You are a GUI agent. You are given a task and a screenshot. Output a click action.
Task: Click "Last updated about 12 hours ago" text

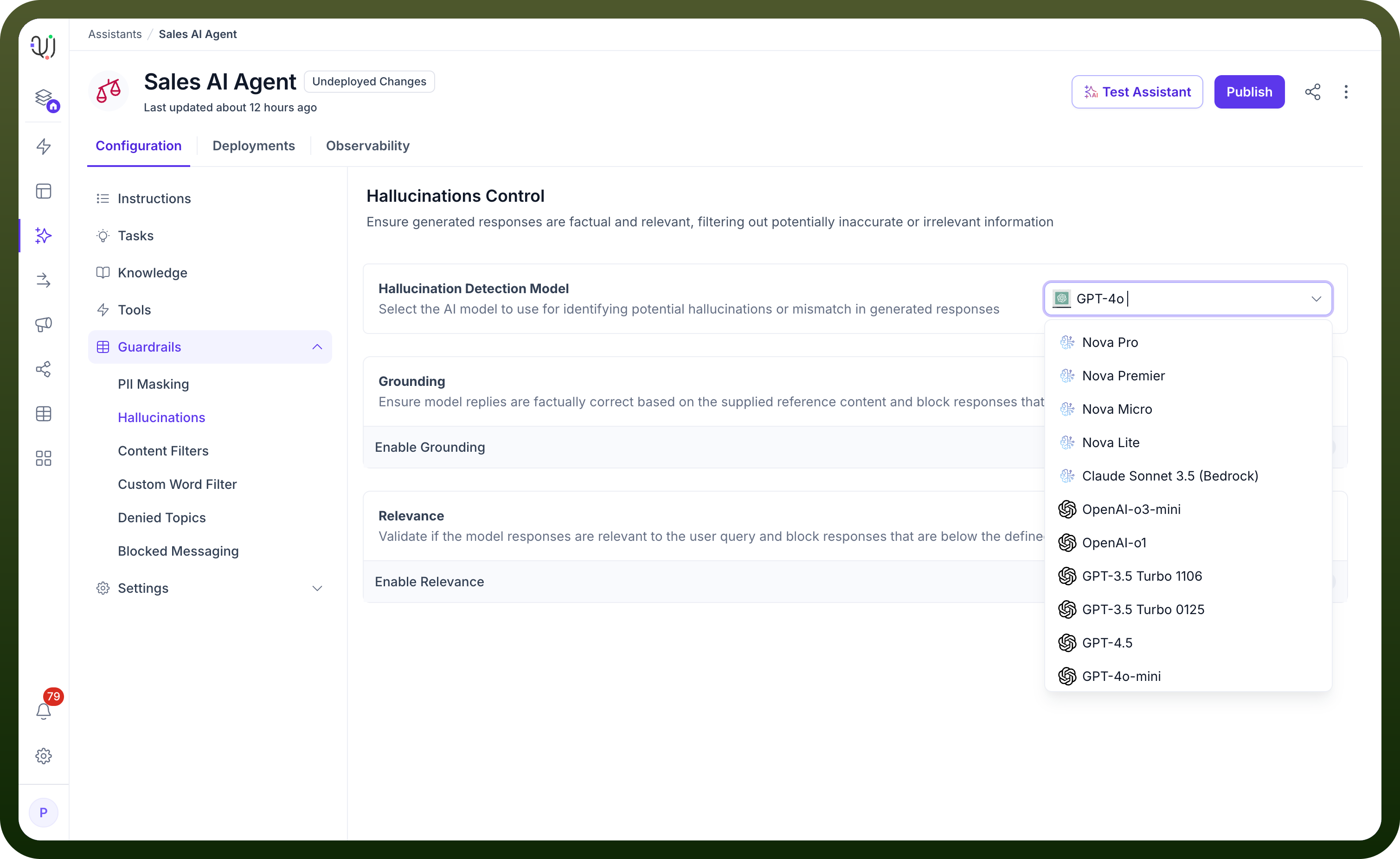pyautogui.click(x=230, y=108)
